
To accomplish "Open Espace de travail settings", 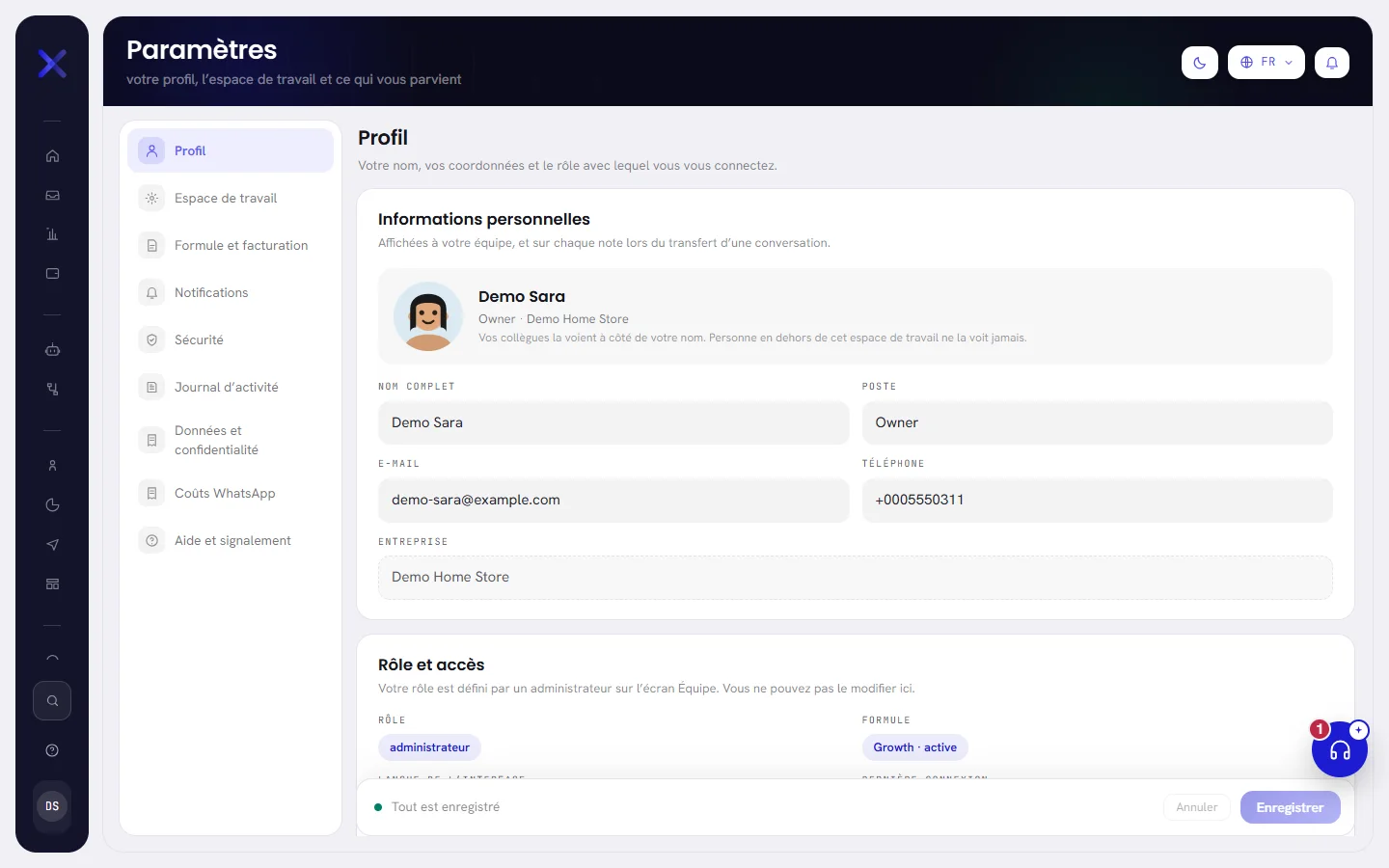I will [231, 199].
